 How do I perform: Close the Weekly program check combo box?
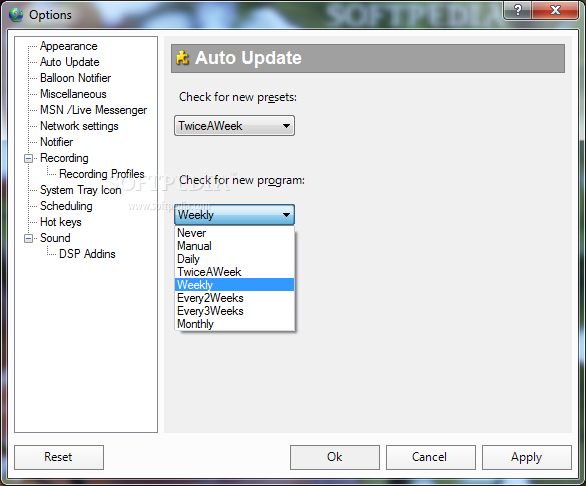click(x=234, y=215)
